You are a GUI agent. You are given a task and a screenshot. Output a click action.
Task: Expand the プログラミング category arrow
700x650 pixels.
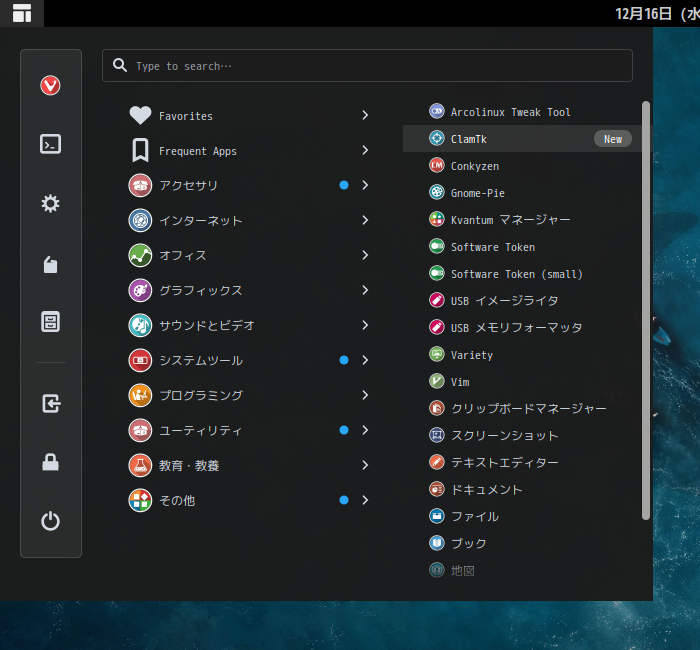pyautogui.click(x=365, y=395)
